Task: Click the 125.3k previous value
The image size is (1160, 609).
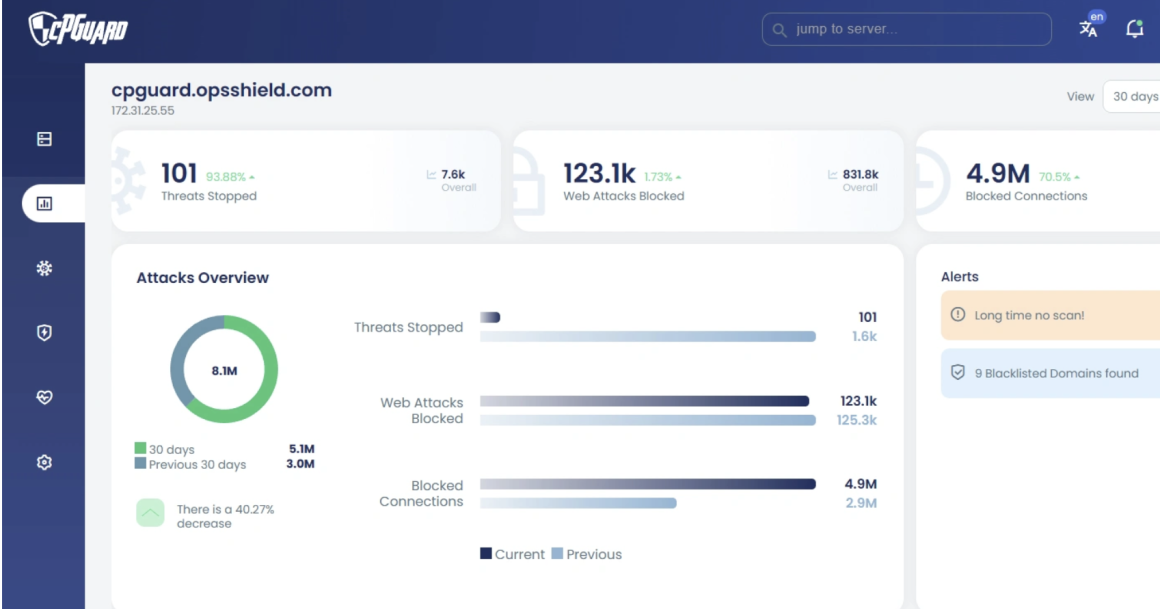Action: 857,420
